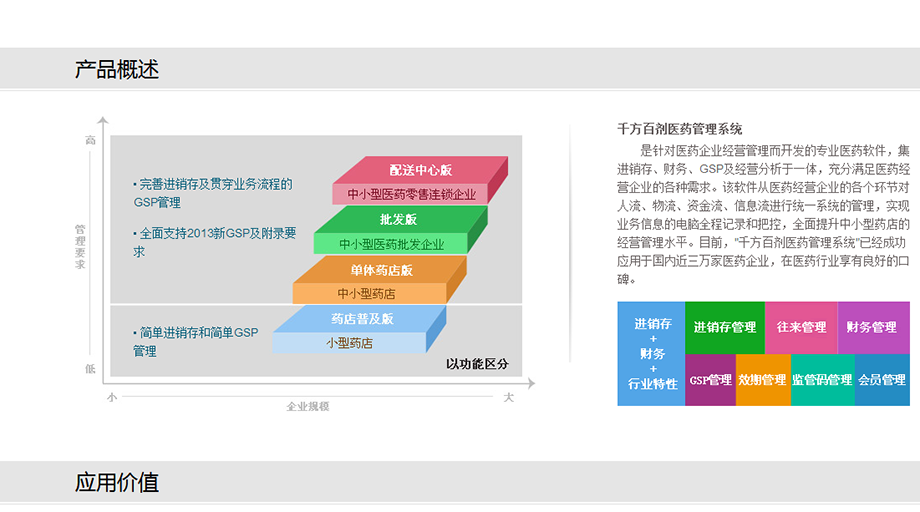Click the 产品概述 section heading

click(117, 70)
